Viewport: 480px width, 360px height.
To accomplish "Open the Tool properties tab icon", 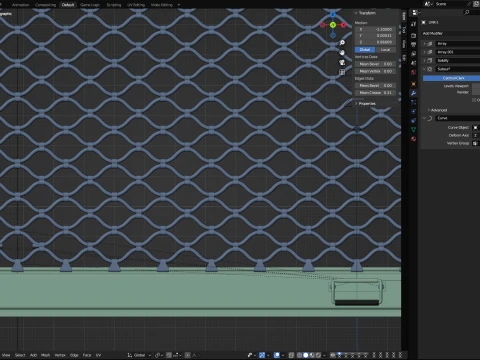I will pyautogui.click(x=414, y=24).
